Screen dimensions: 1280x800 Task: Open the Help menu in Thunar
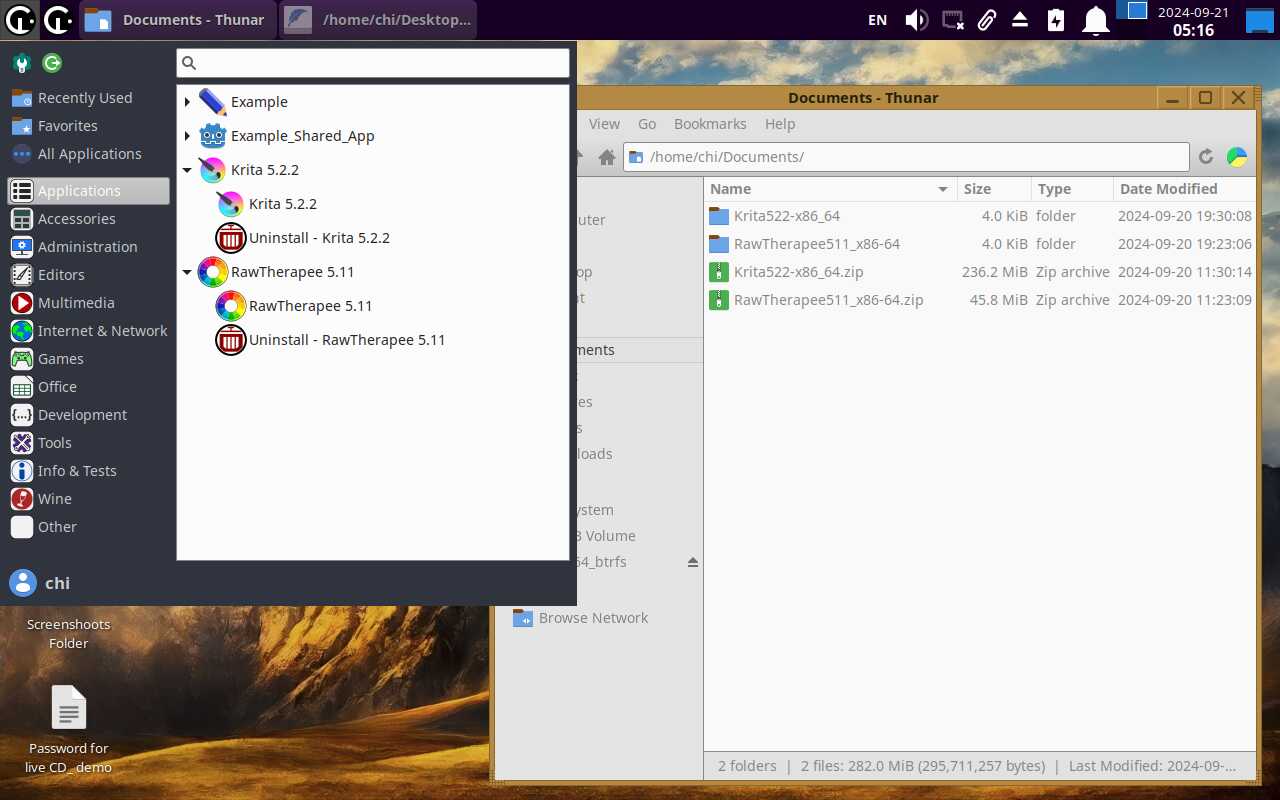(x=780, y=124)
